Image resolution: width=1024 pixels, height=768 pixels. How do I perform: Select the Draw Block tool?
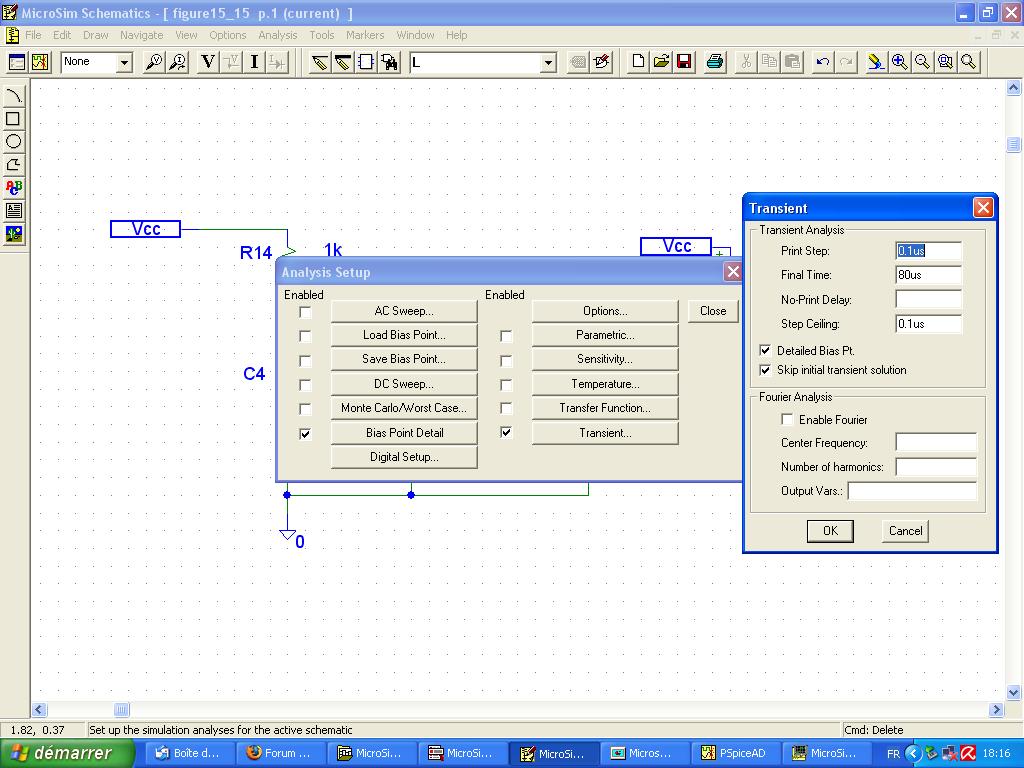click(x=366, y=62)
